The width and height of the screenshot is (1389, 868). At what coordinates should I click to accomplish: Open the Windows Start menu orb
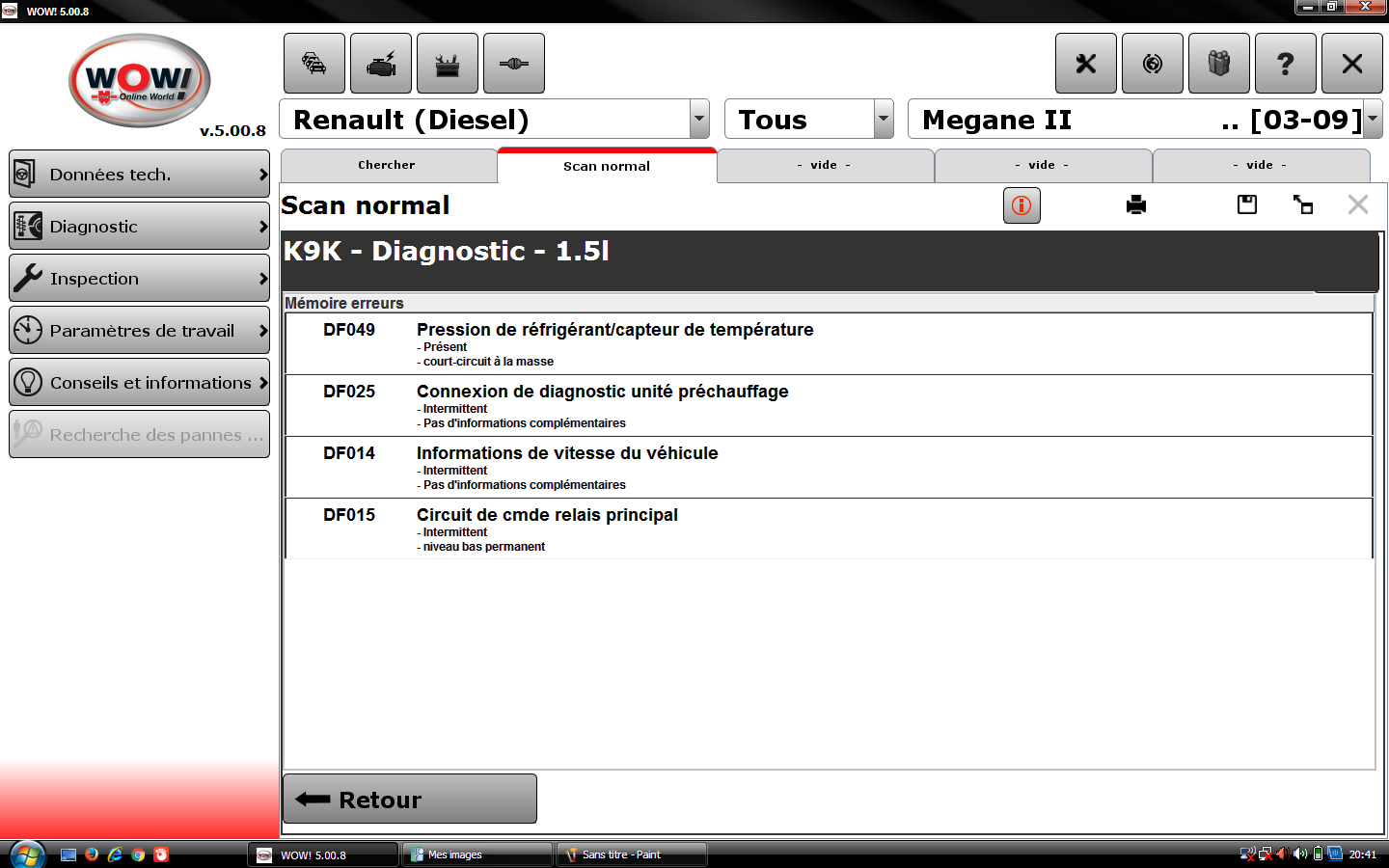[x=27, y=854]
